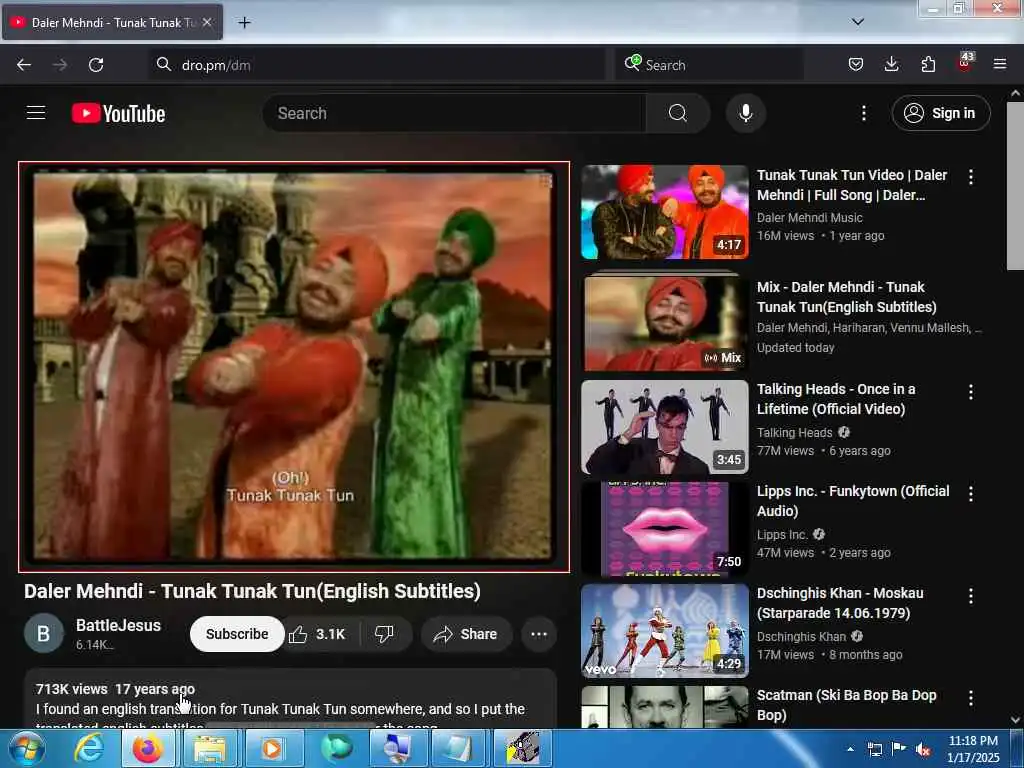The width and height of the screenshot is (1024, 768).
Task: Open options menu for Funkytown video
Action: [x=970, y=493]
